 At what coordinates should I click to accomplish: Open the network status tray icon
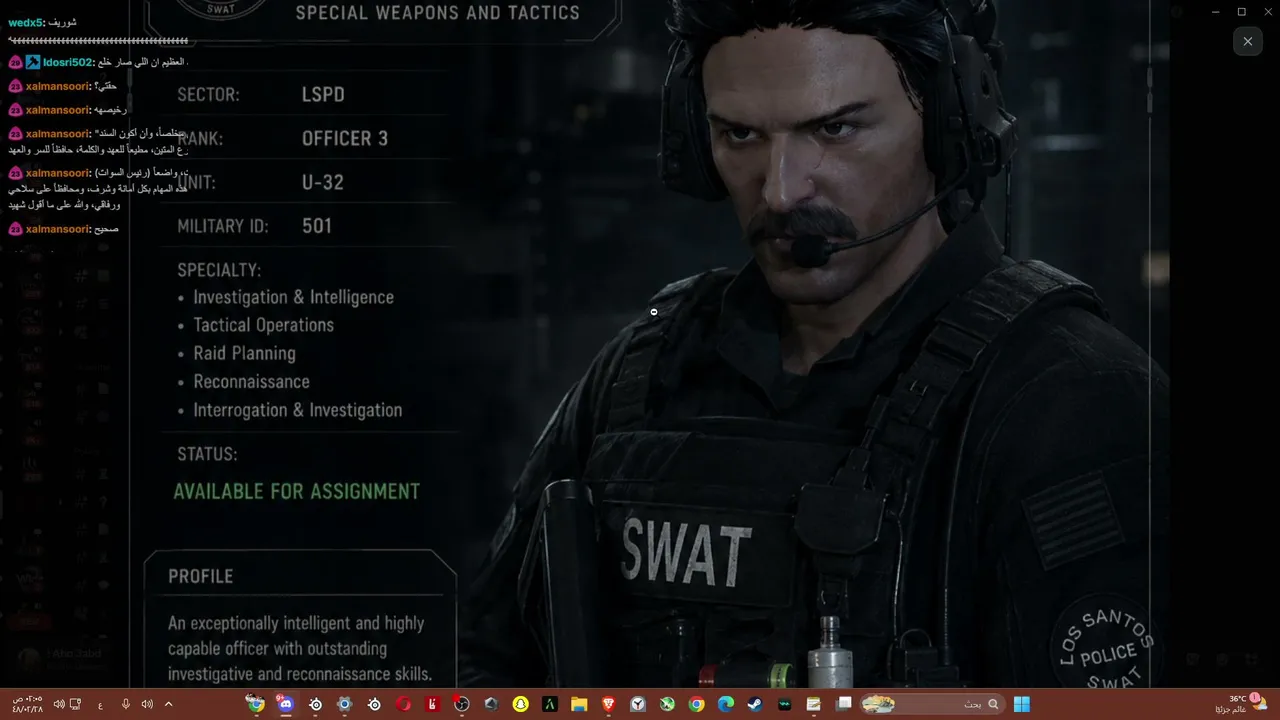(76, 704)
